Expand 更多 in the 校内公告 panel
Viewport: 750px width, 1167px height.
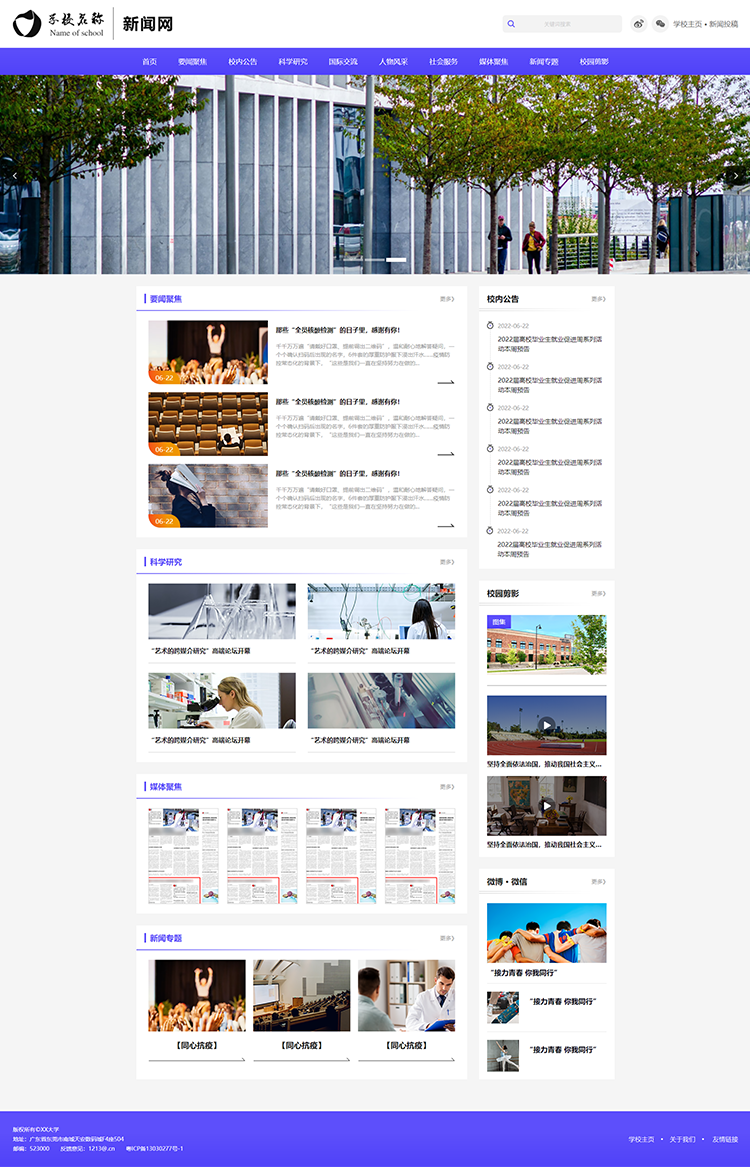[x=597, y=298]
